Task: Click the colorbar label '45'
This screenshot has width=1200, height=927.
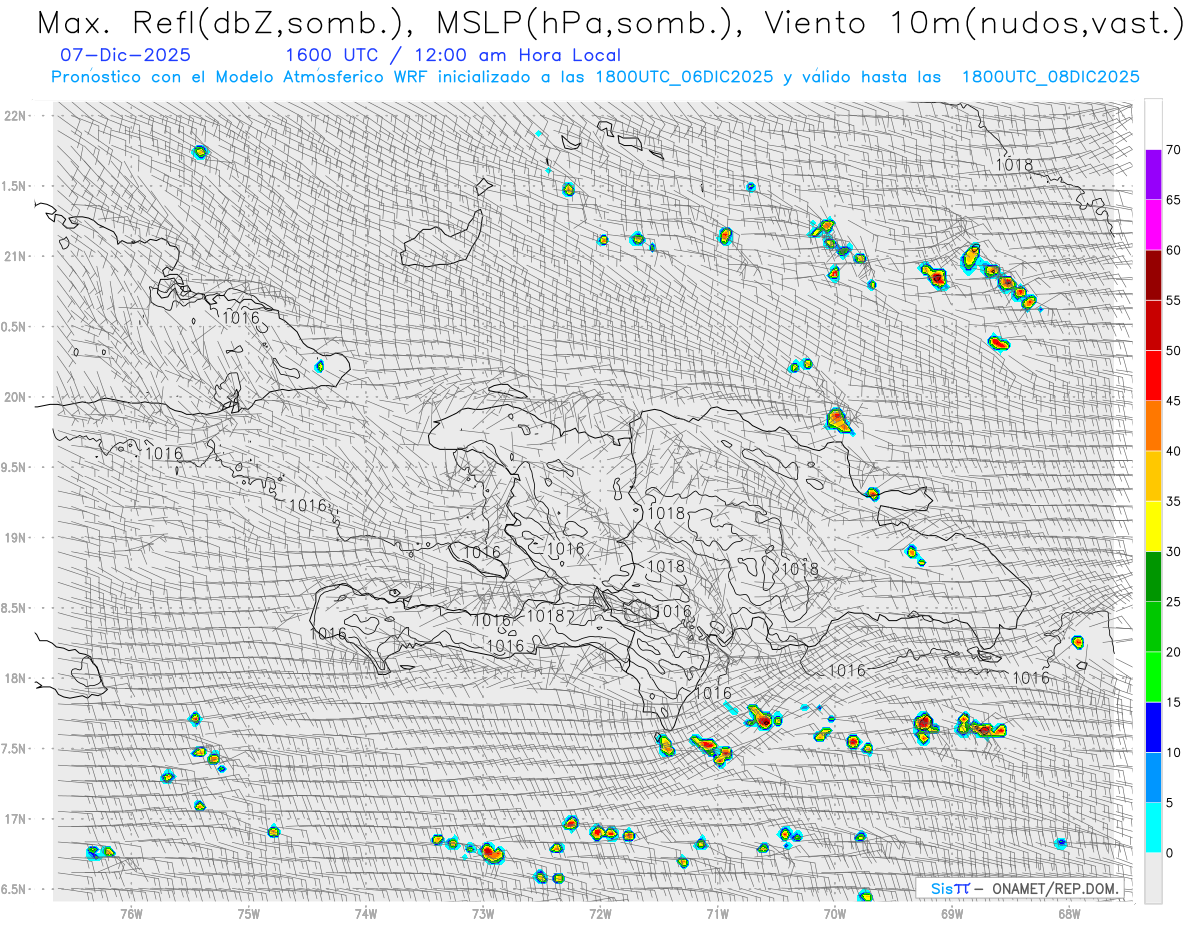Action: [x=1173, y=401]
